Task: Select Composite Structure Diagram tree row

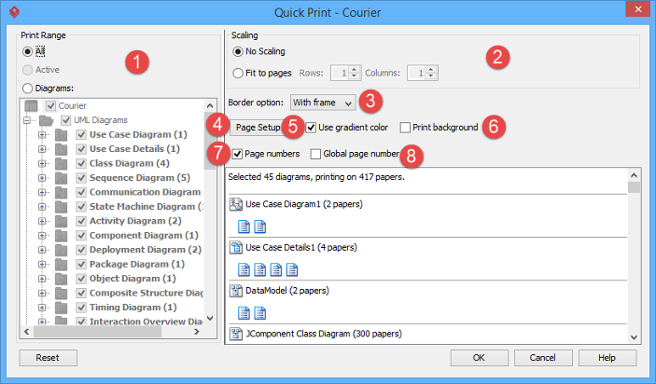Action: point(146,293)
